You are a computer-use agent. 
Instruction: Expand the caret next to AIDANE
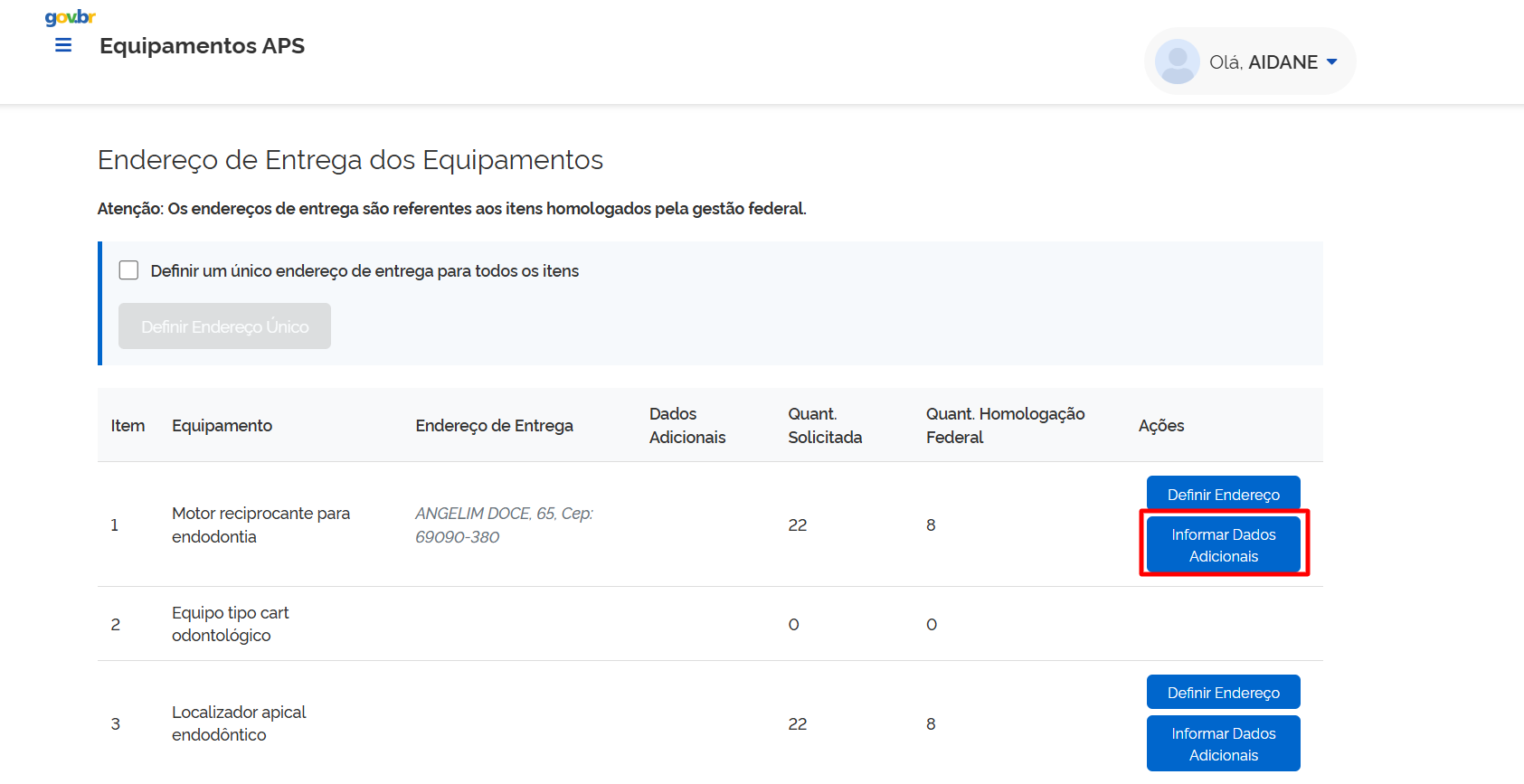click(1331, 61)
